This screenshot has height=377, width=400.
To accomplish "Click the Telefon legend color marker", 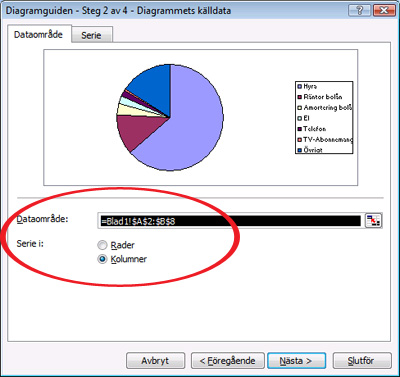I will tap(299, 129).
